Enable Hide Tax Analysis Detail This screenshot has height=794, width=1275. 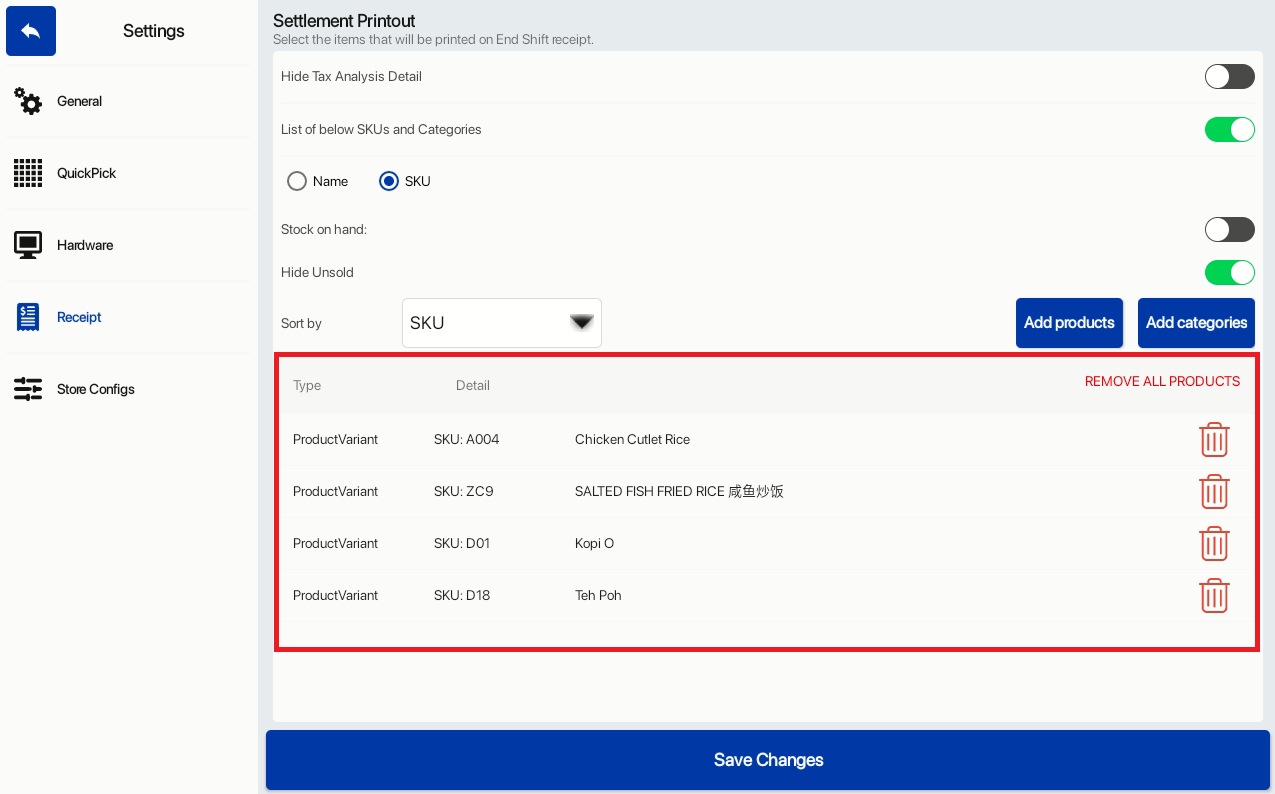[1230, 76]
